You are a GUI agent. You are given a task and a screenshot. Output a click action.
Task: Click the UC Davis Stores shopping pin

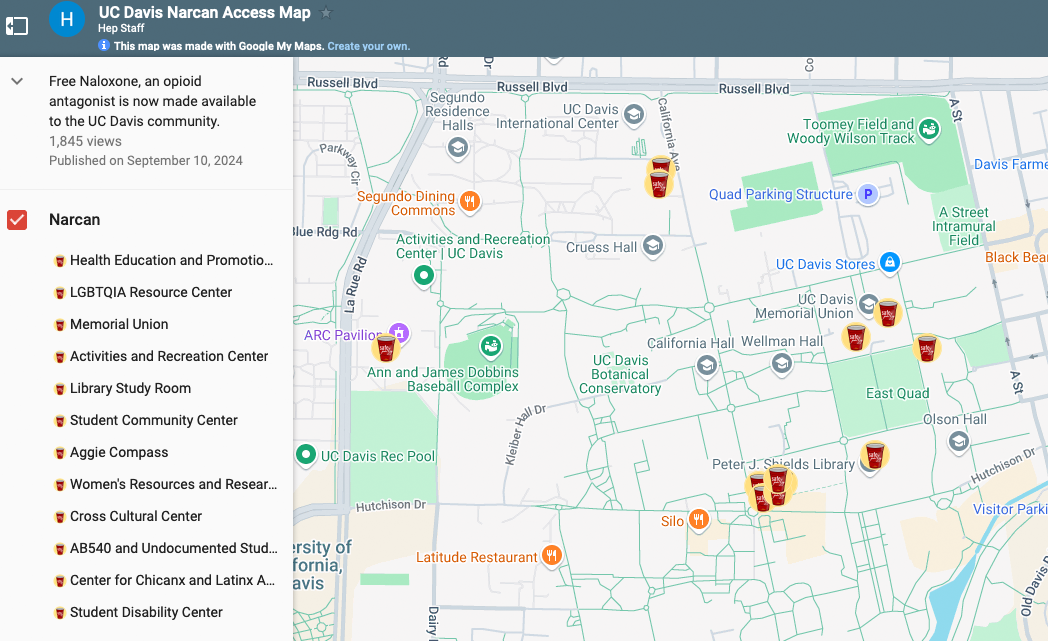[890, 262]
